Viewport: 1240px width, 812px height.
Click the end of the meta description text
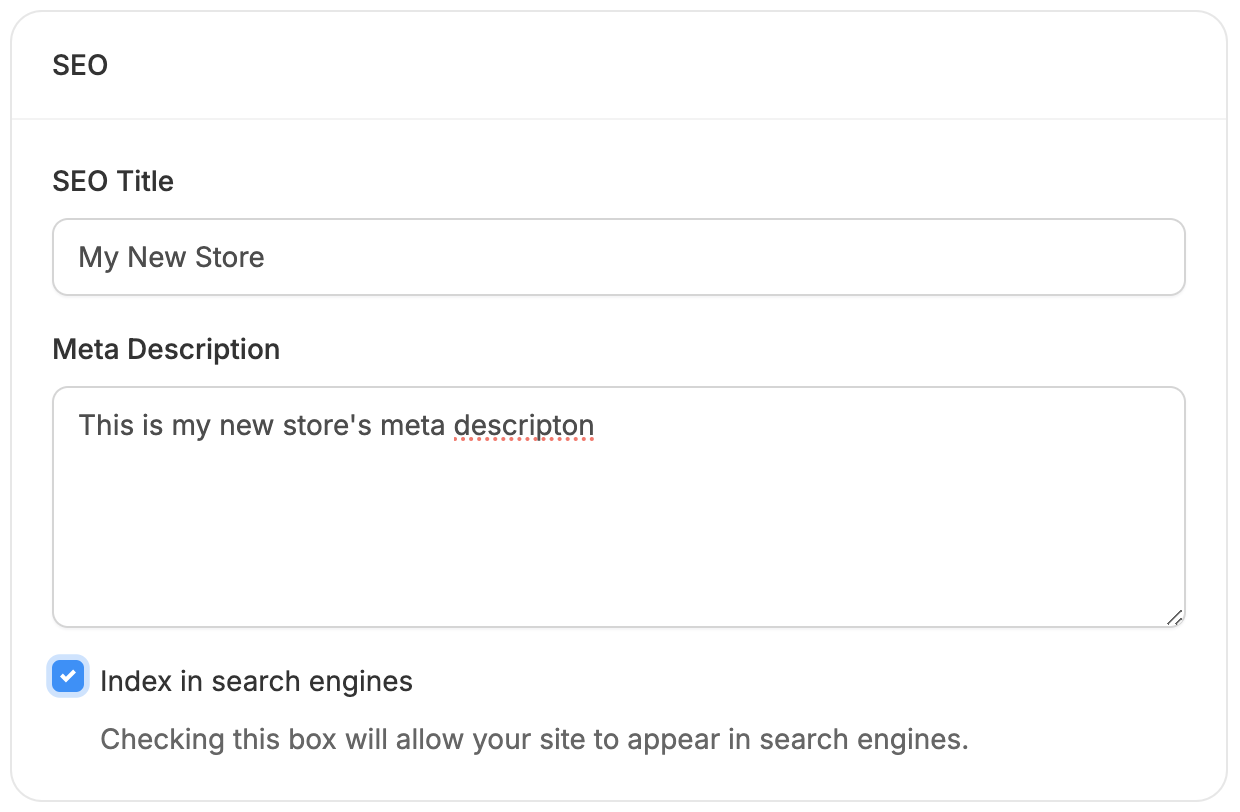click(597, 425)
